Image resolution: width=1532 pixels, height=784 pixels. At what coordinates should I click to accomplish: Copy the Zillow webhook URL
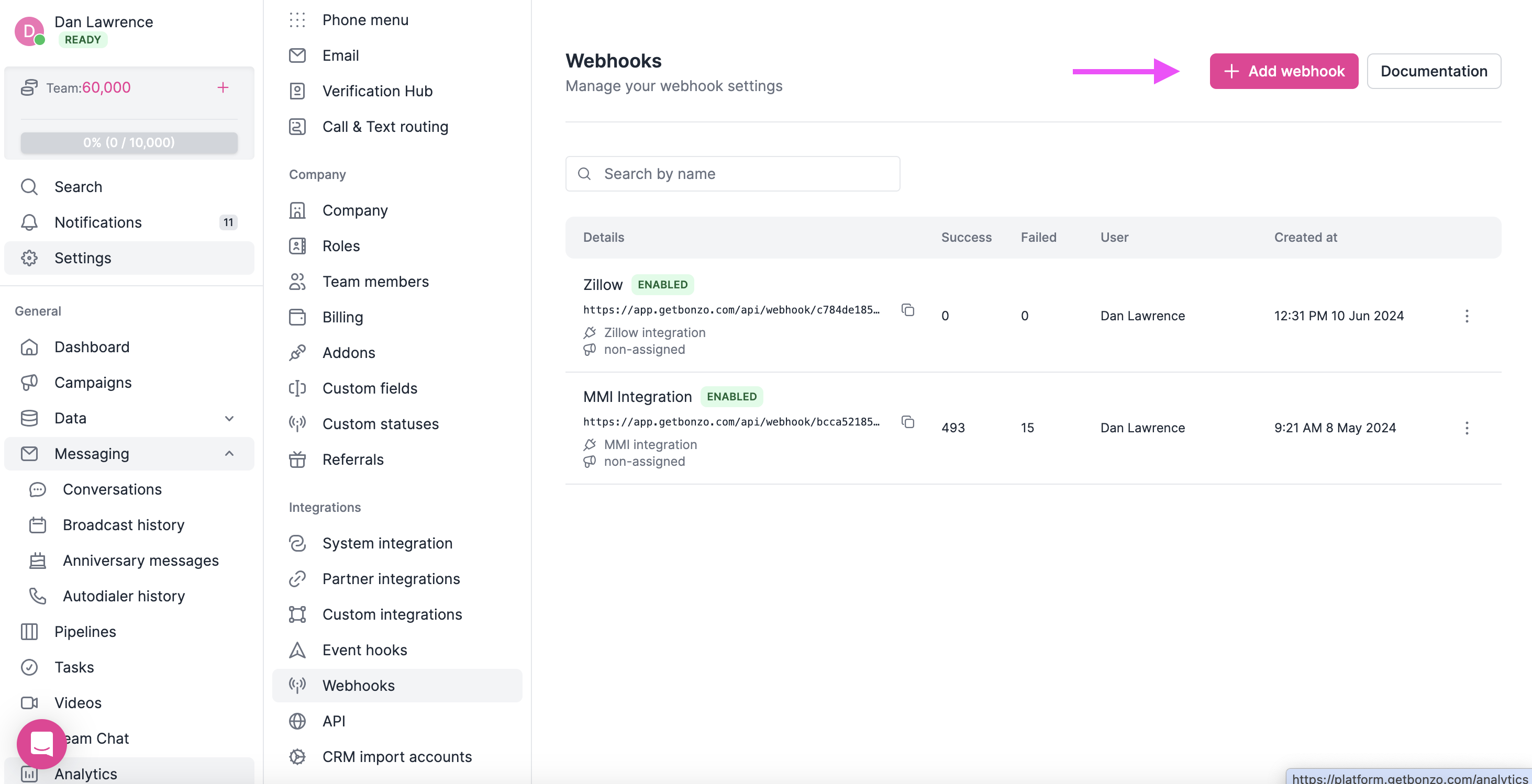tap(907, 310)
